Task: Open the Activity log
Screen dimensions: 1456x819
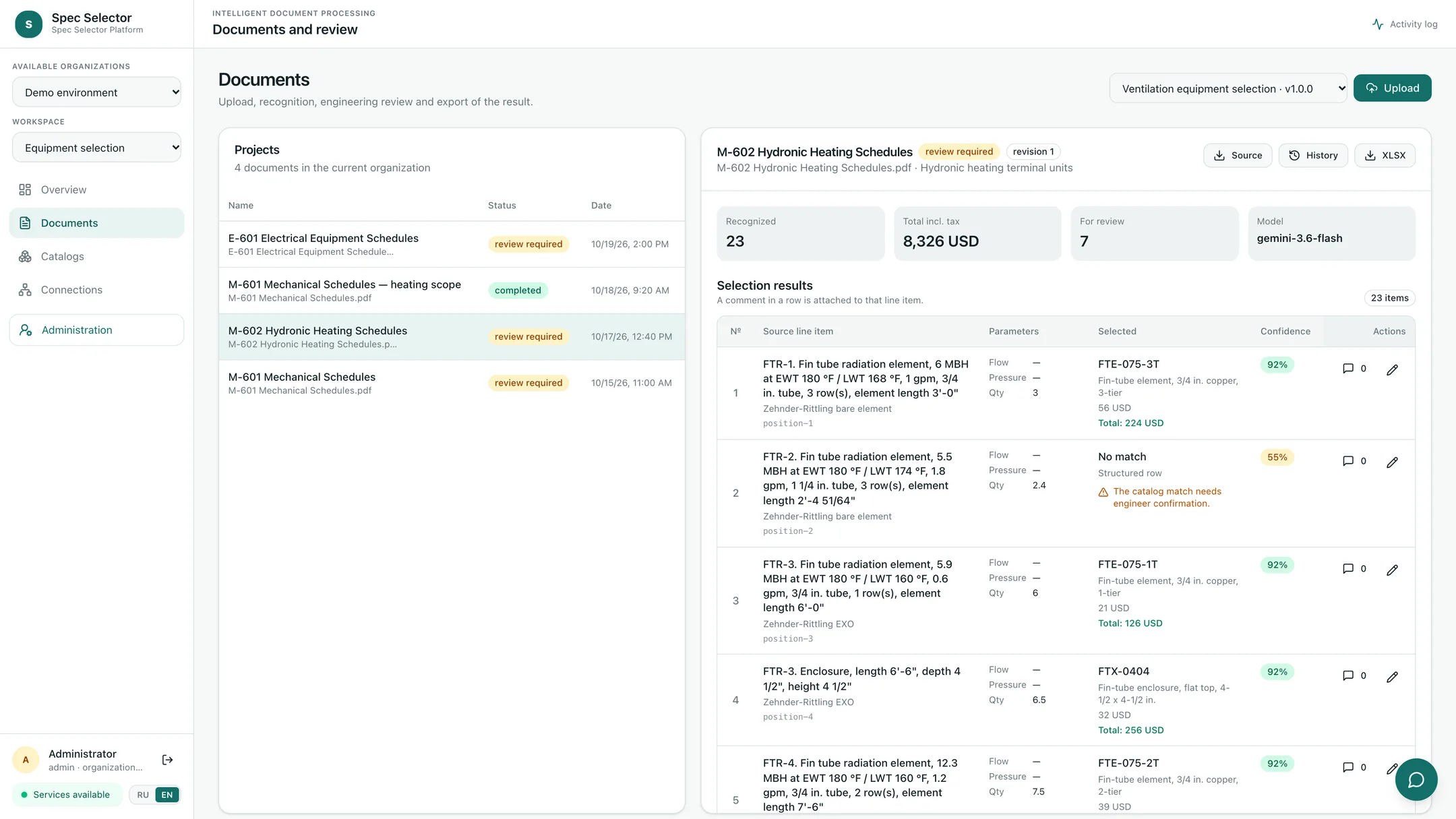Action: pos(1405,24)
